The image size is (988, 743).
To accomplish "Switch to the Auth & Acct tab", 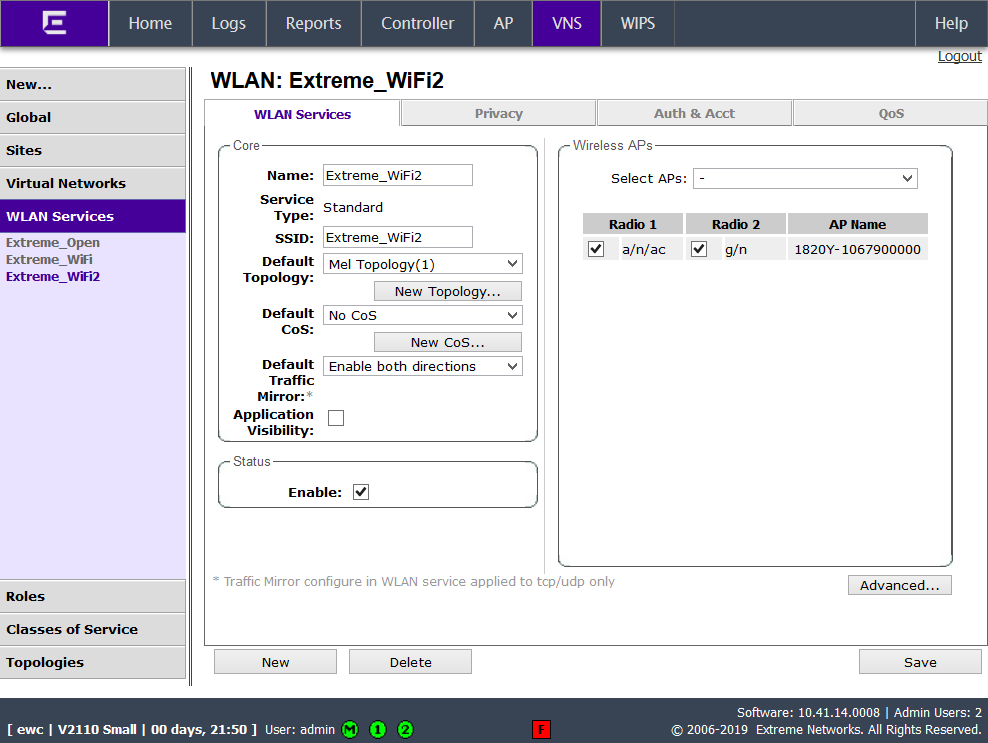I will point(694,113).
